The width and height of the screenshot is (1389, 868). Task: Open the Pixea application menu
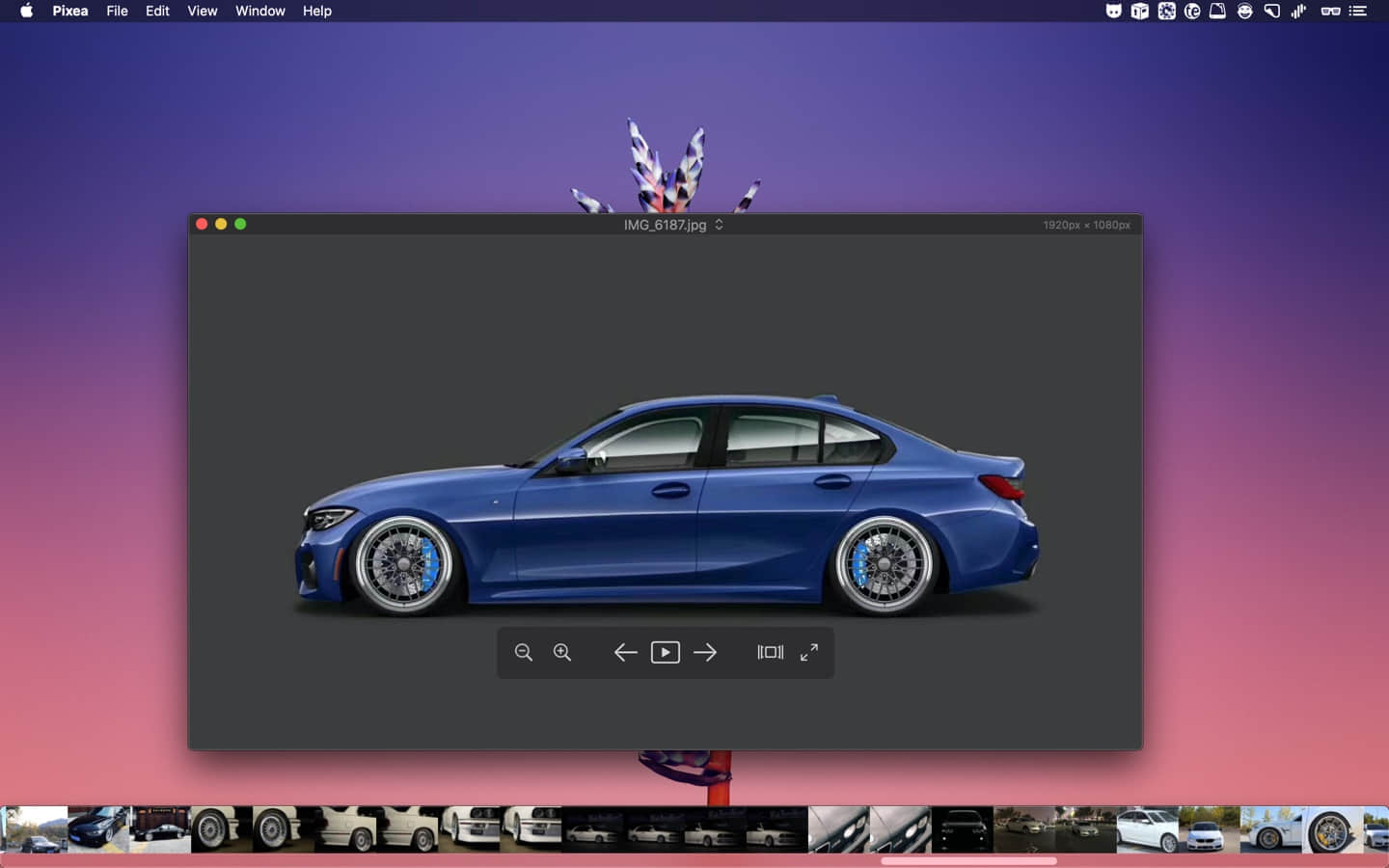coord(70,11)
